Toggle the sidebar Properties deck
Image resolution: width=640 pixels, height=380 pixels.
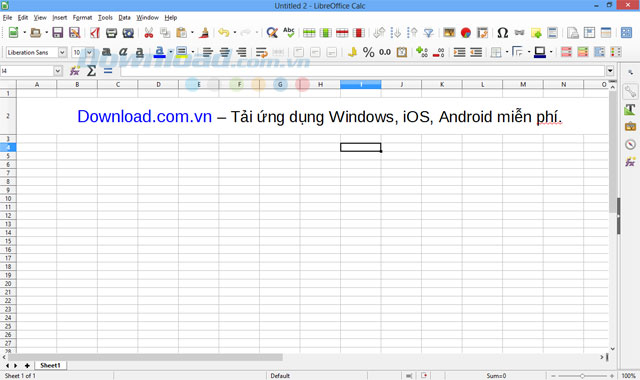(630, 92)
